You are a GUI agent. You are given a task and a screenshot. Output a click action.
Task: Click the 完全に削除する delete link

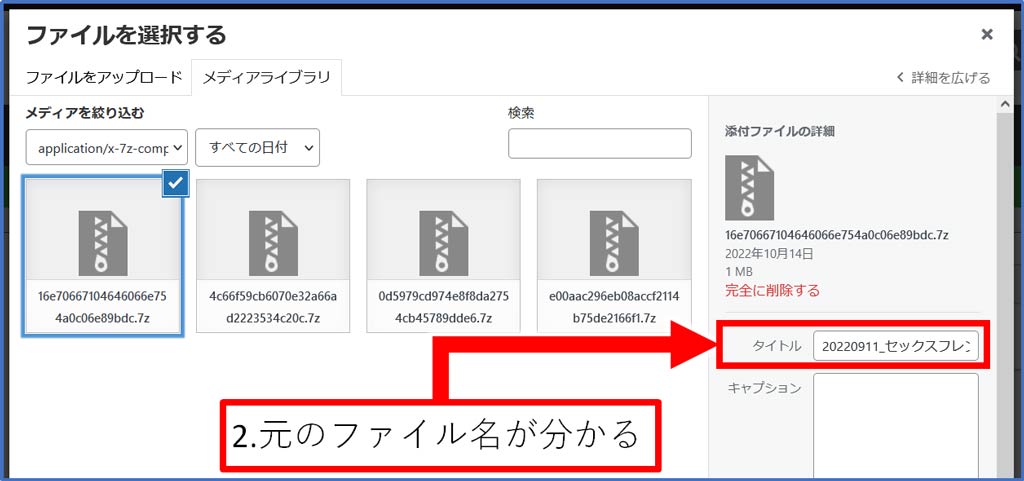click(772, 290)
